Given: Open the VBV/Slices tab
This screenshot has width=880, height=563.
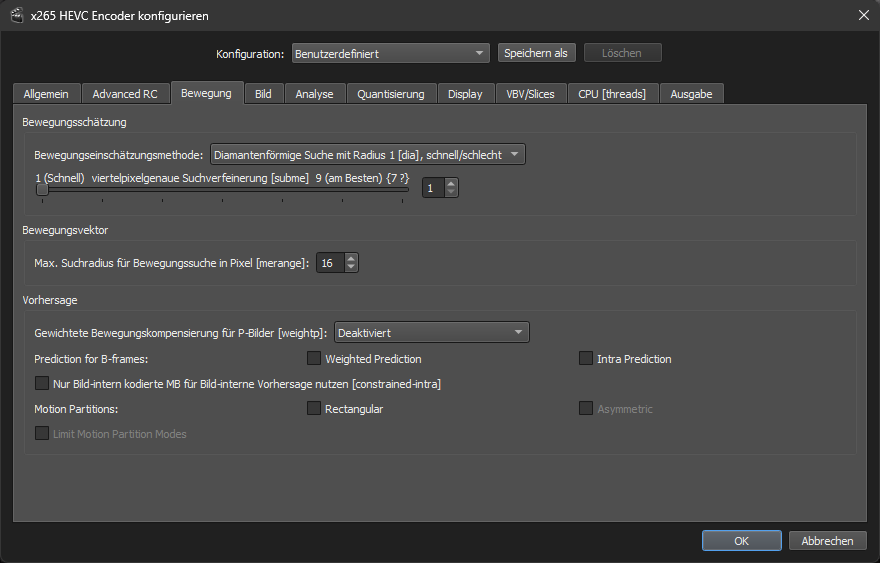Looking at the screenshot, I should (x=530, y=94).
